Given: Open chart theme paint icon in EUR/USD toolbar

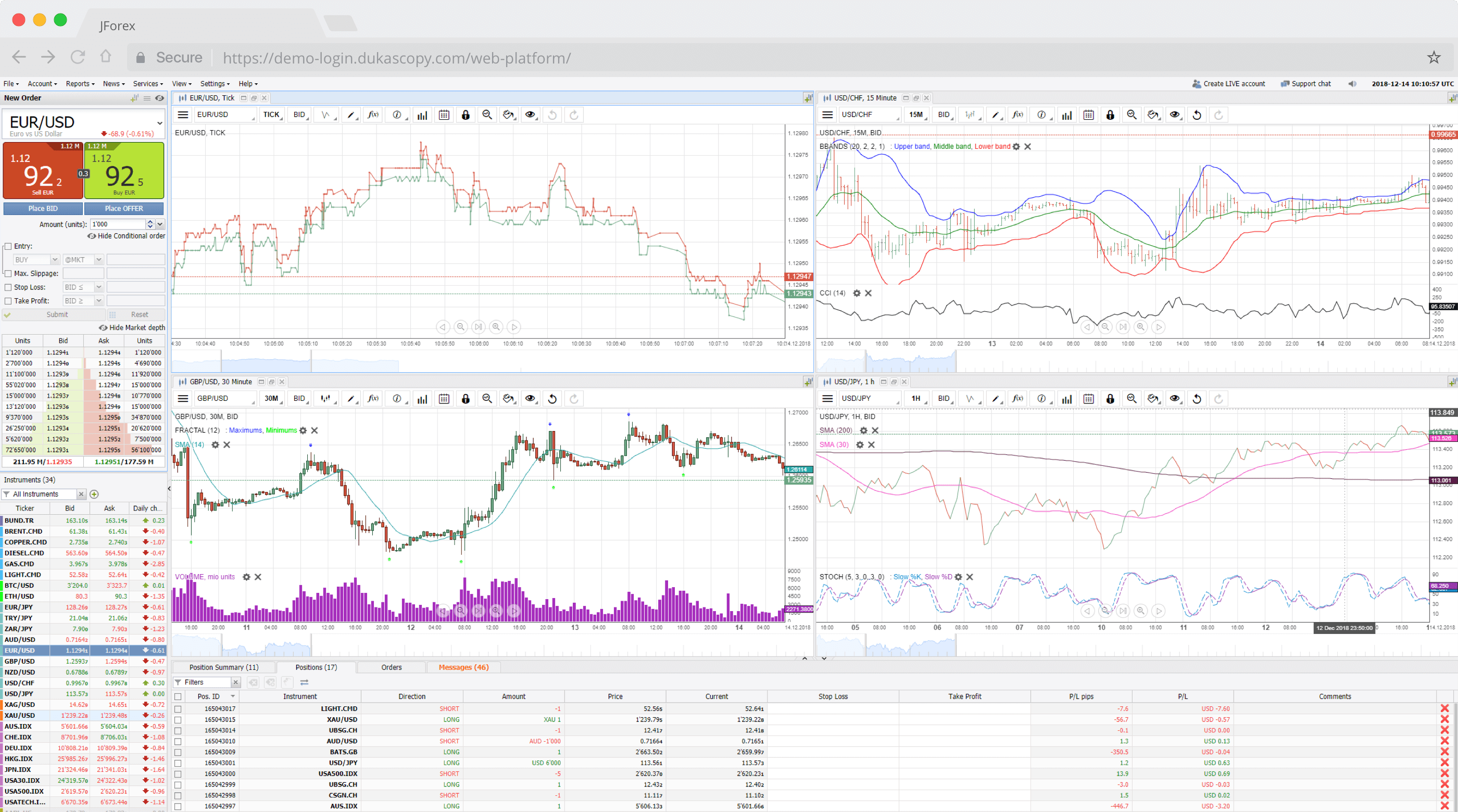Looking at the screenshot, I should tap(508, 115).
